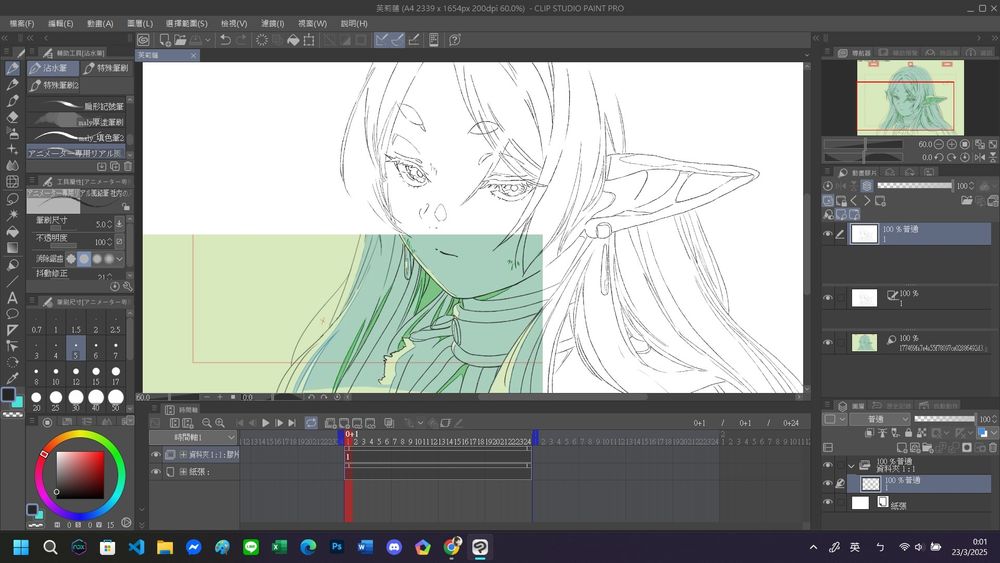The width and height of the screenshot is (1000, 563).
Task: Click the Undo arrow in the command bar
Action: pos(226,40)
